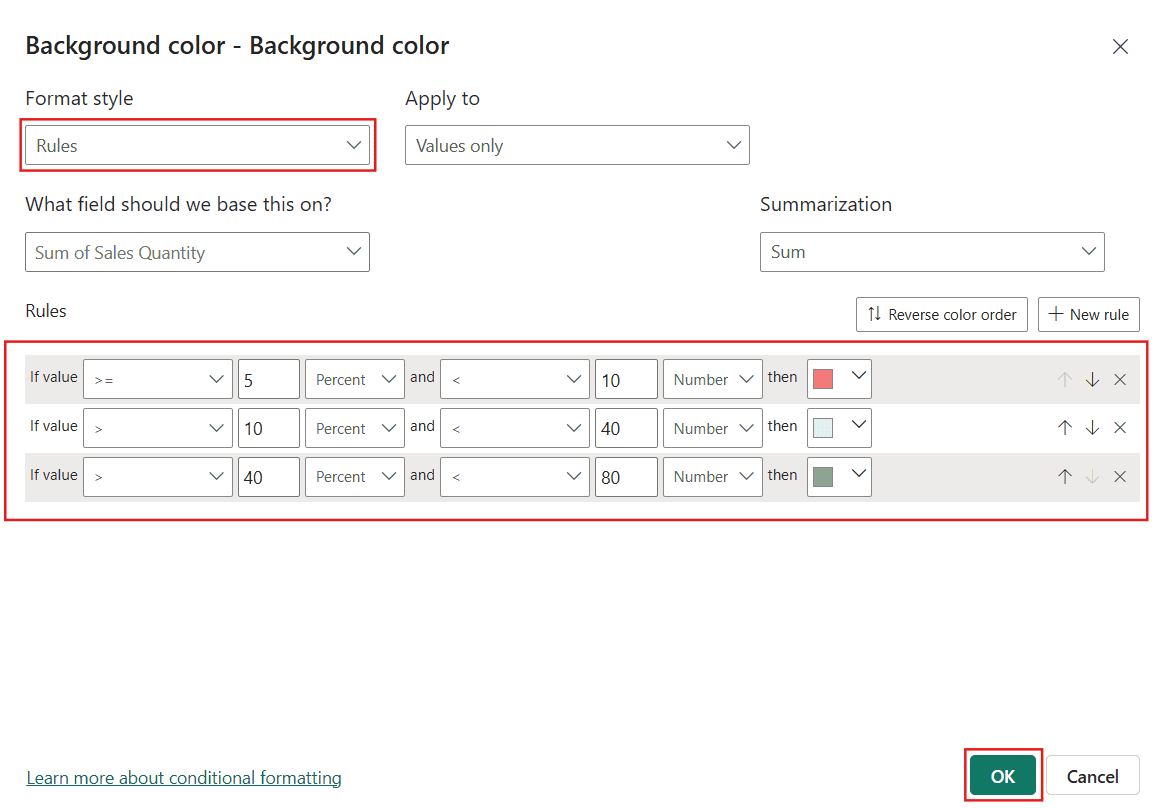The width and height of the screenshot is (1160, 808).
Task: Open the Sum of Sales Quantity field dropdown
Action: tap(198, 252)
